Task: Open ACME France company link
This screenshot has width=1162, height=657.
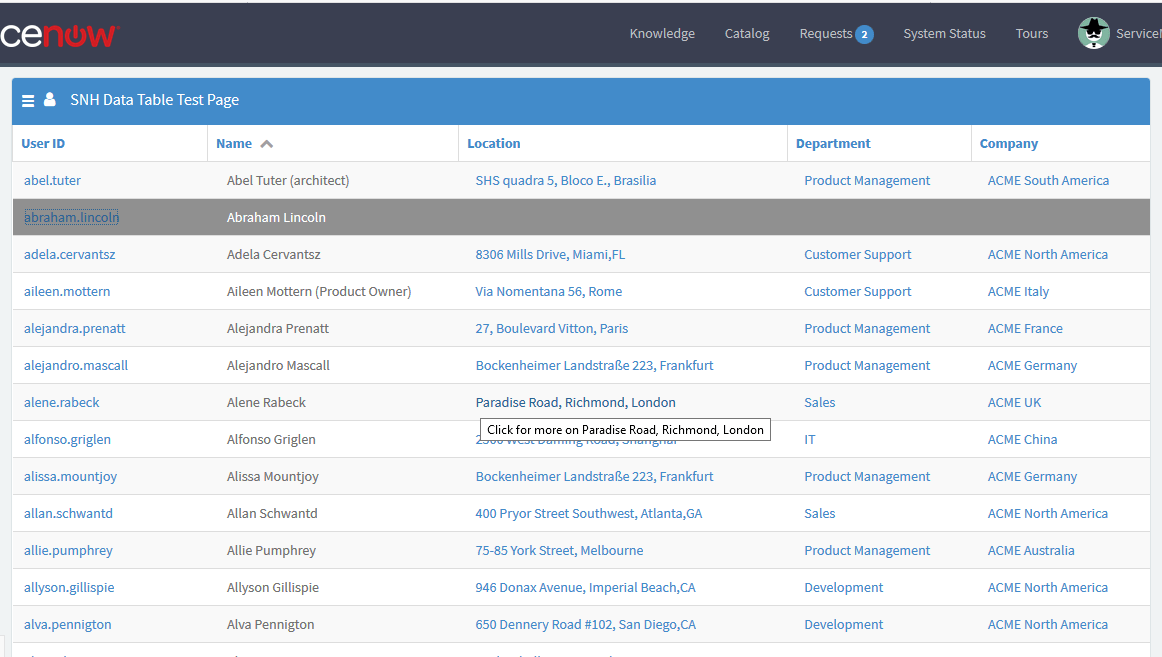Action: pyautogui.click(x=1025, y=329)
